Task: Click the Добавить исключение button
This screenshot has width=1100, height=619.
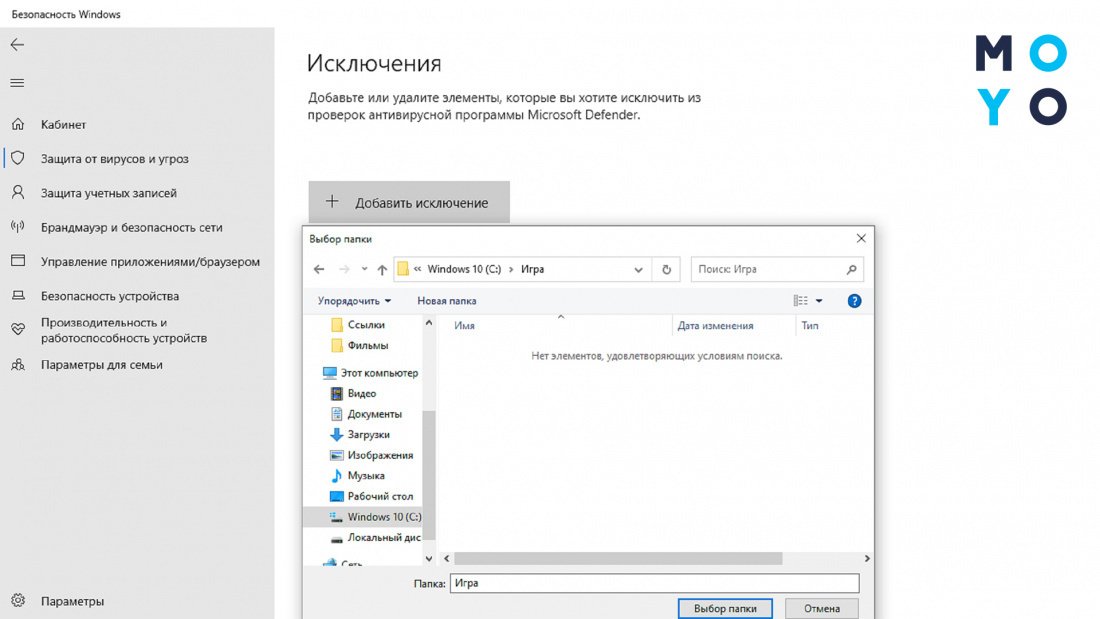Action: point(409,202)
